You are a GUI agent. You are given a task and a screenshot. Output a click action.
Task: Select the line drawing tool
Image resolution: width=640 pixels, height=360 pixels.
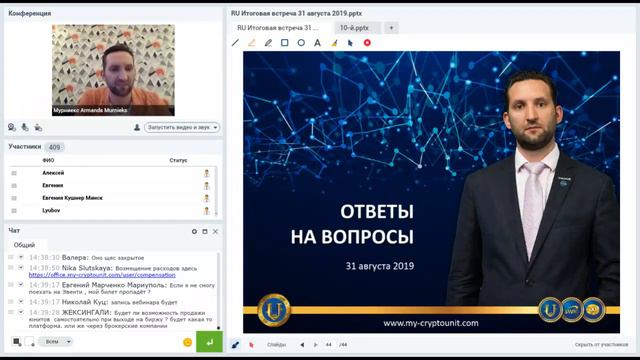coord(236,42)
